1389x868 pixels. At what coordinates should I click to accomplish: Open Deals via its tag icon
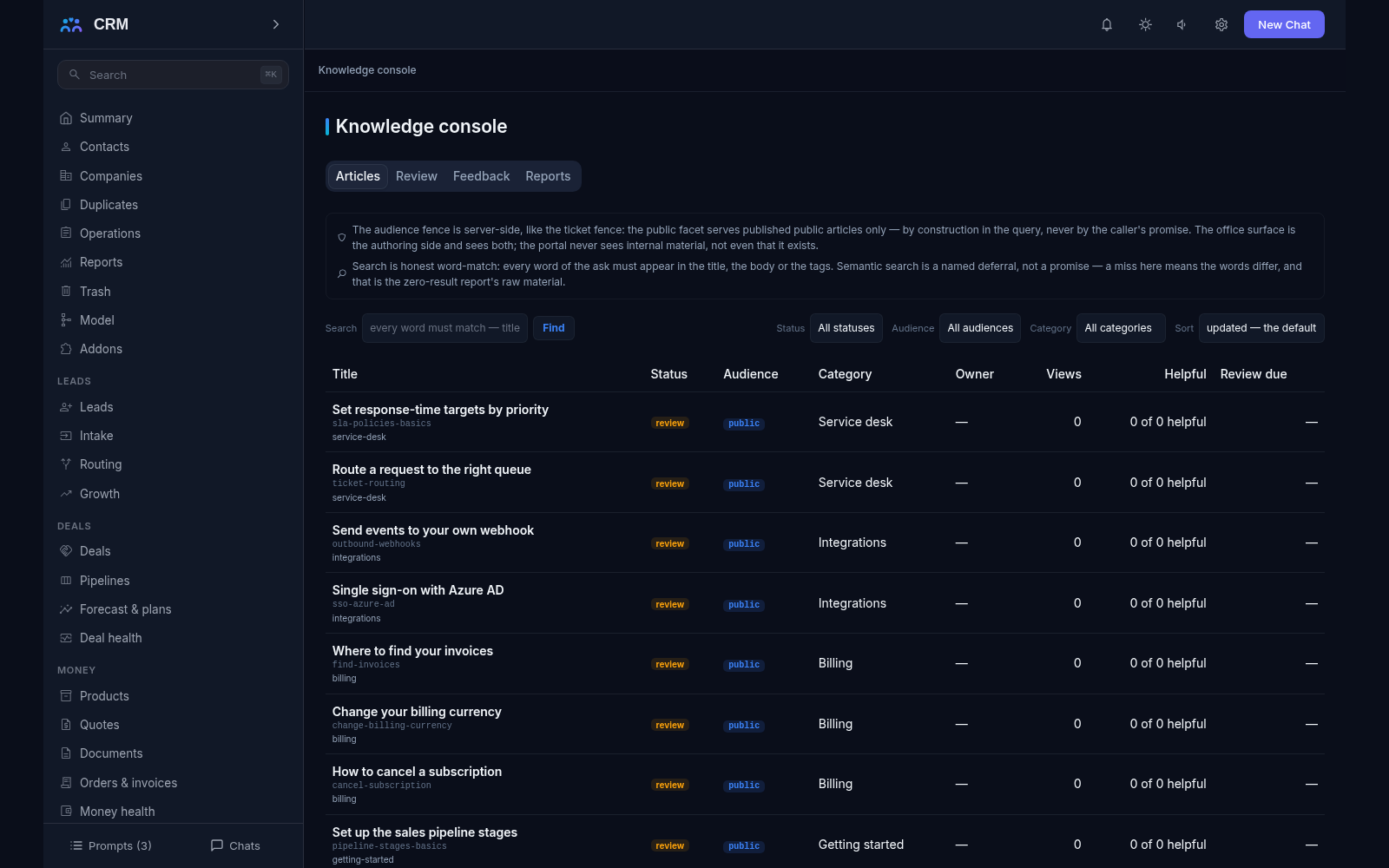tap(66, 551)
